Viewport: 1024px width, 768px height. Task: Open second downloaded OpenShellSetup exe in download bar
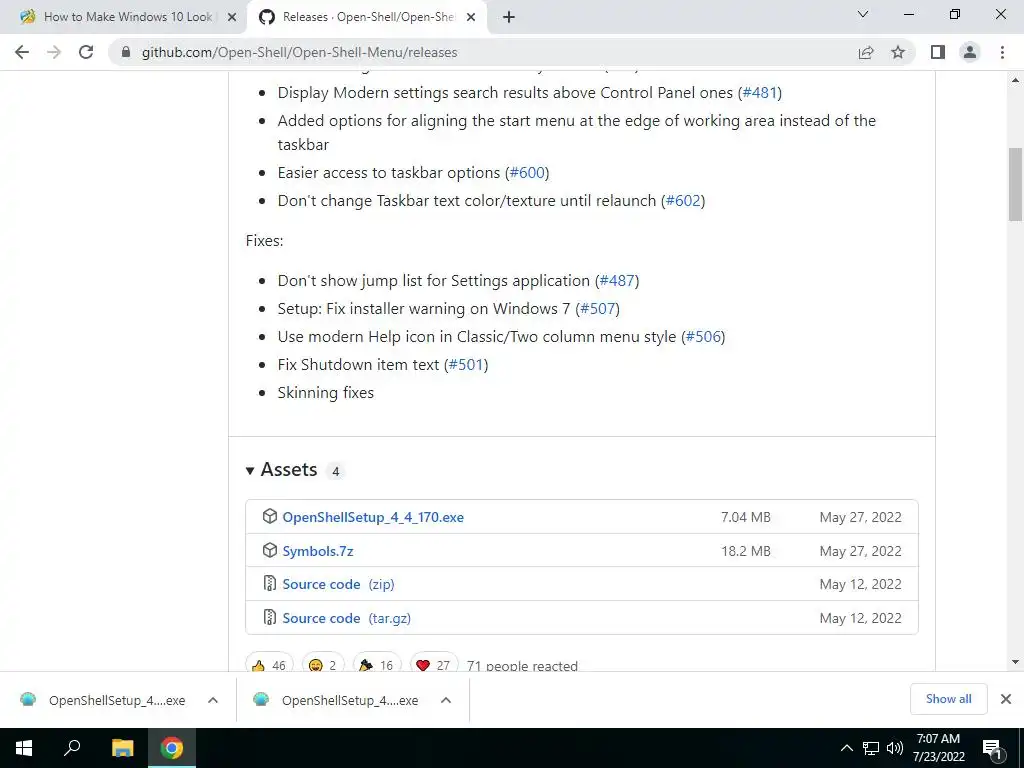[x=336, y=700]
